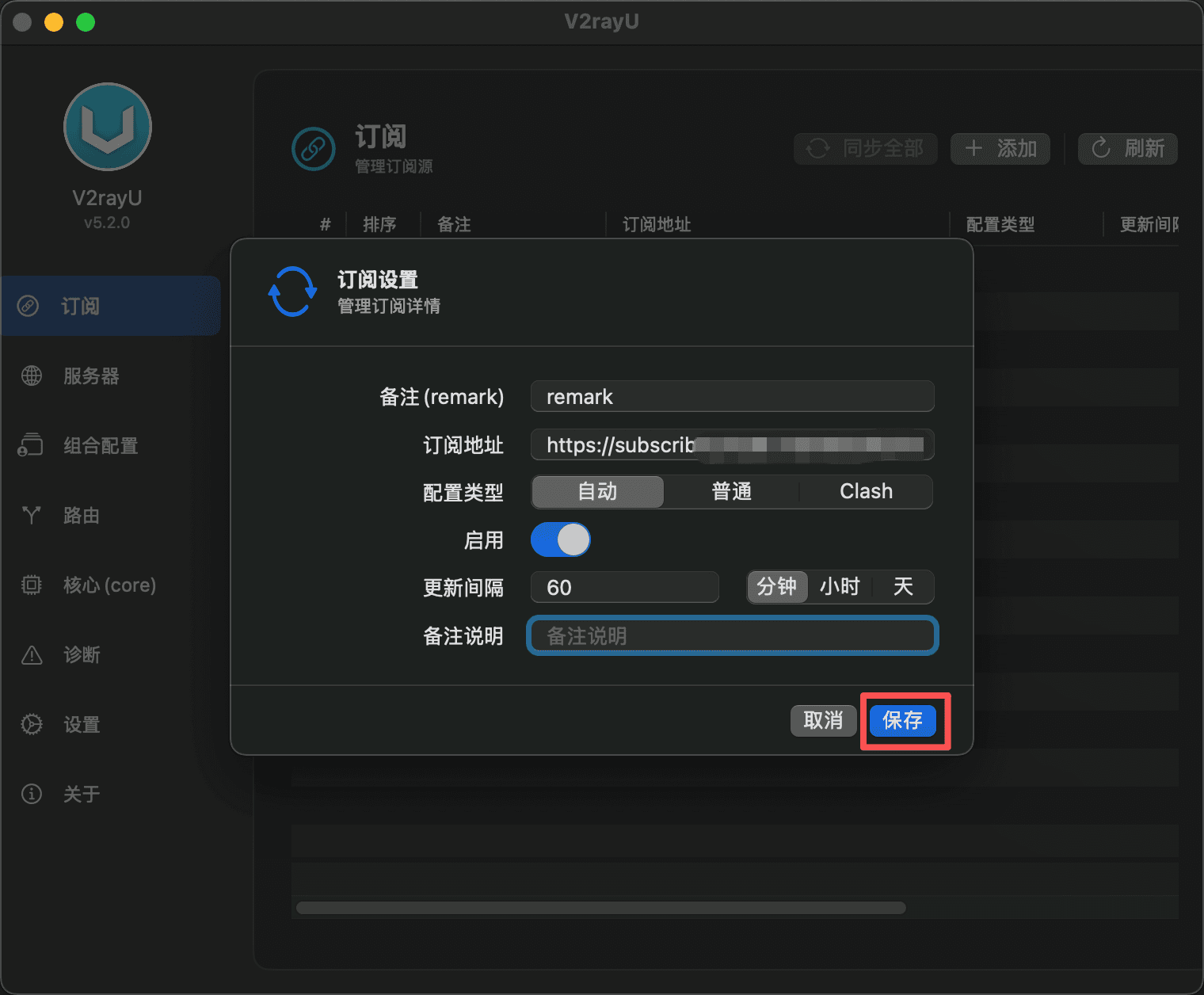This screenshot has height=995, width=1204.
Task: Select Clash config type
Action: pos(866,492)
